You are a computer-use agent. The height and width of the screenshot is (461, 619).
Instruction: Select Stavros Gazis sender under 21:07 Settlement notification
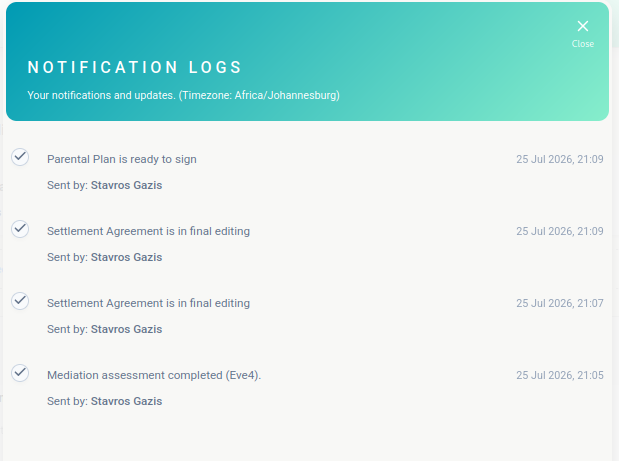pyautogui.click(x=126, y=329)
